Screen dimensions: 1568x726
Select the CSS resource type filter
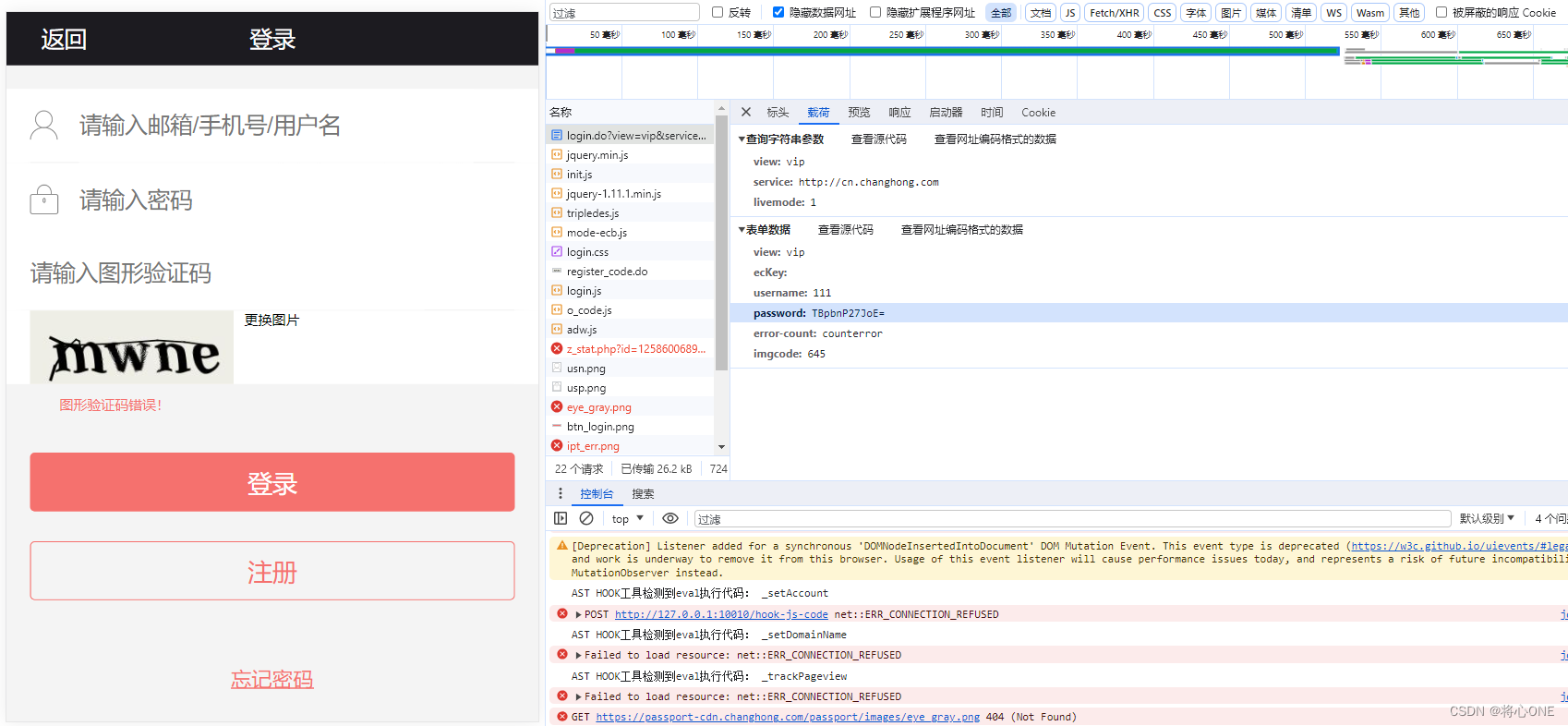(1163, 12)
